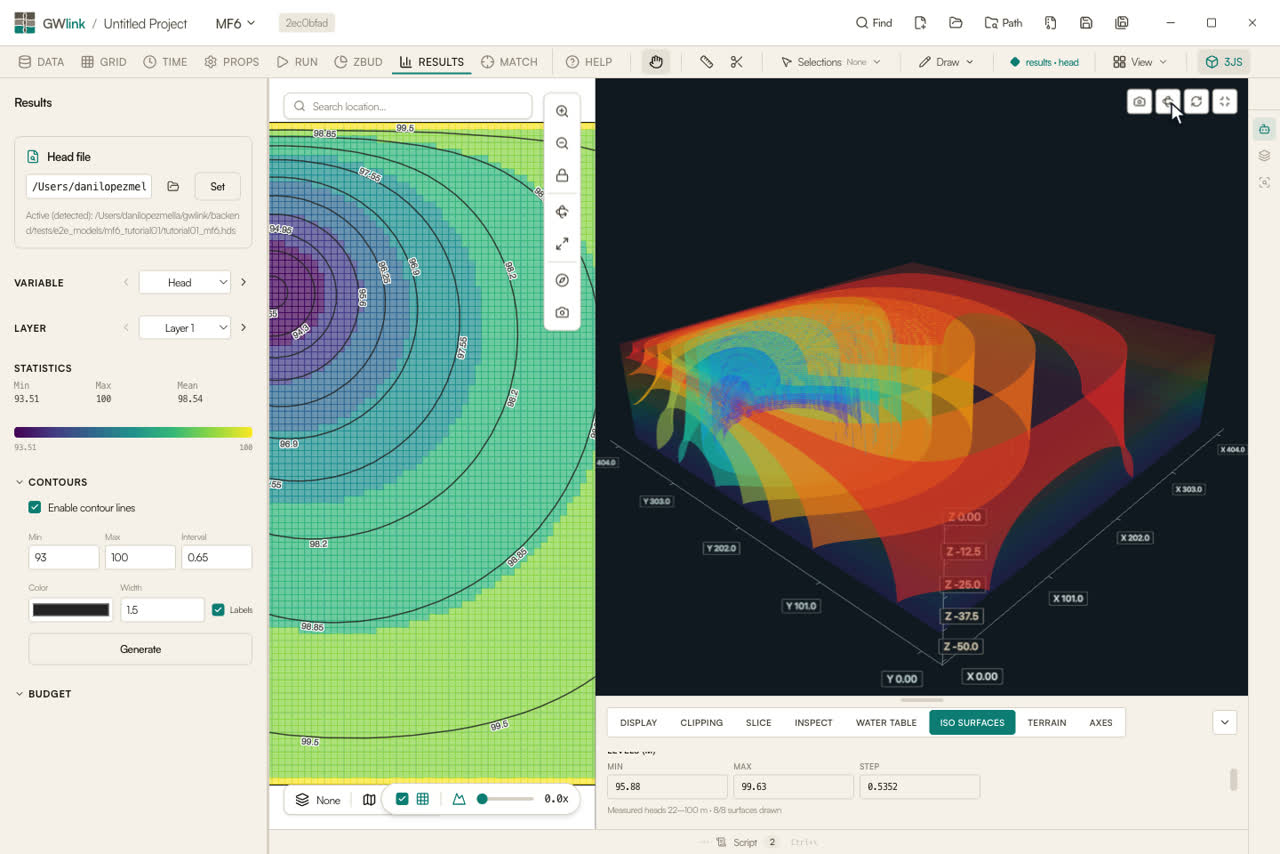Open the Variable Head dropdown
Image resolution: width=1280 pixels, height=854 pixels.
(185, 283)
